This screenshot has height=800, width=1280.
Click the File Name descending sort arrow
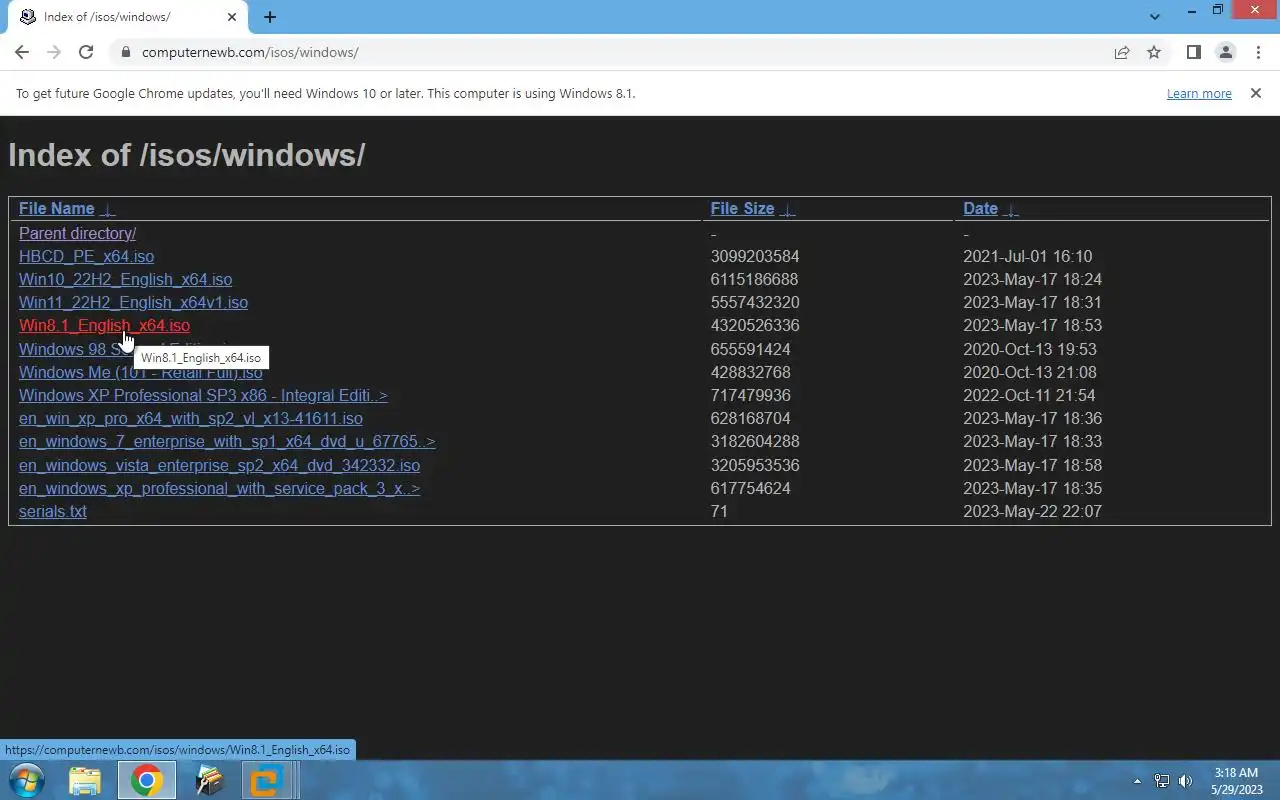pos(108,209)
